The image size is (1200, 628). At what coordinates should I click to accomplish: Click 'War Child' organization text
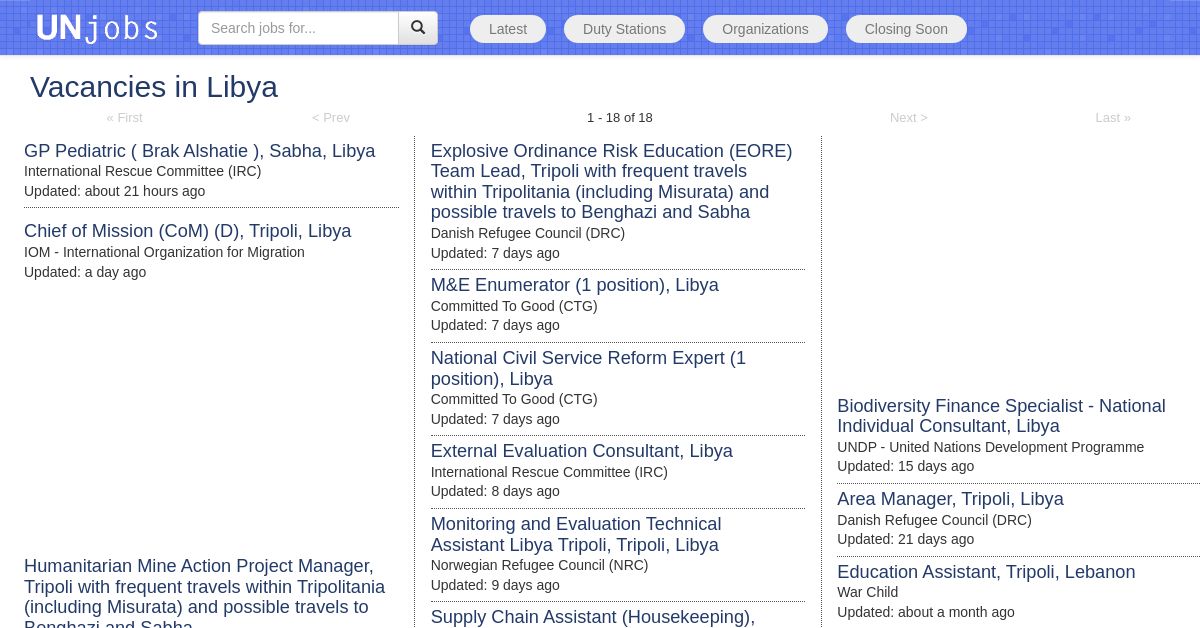[867, 592]
